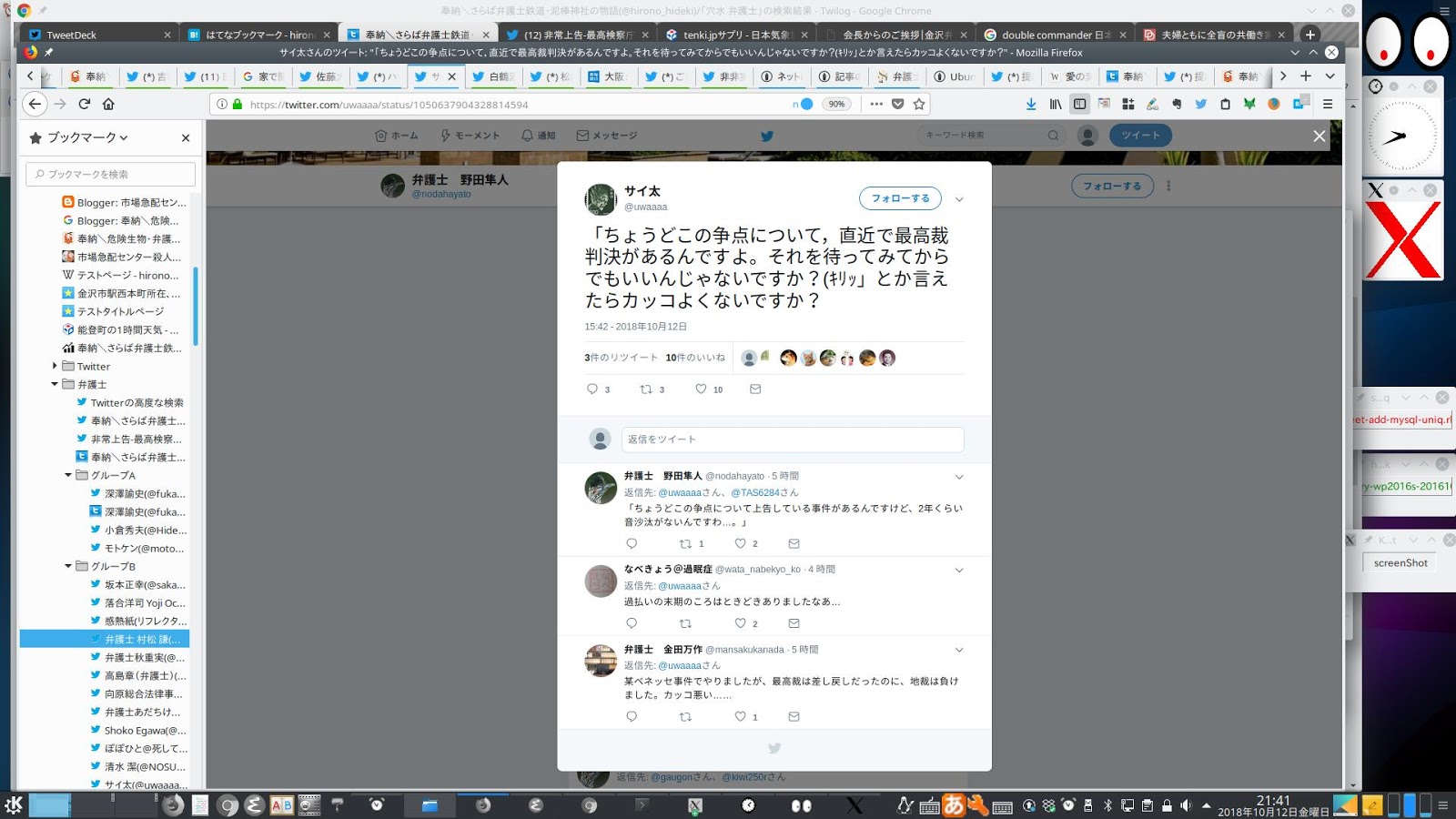Click the Firefox back navigation arrow
The height and width of the screenshot is (819, 1456).
click(35, 104)
